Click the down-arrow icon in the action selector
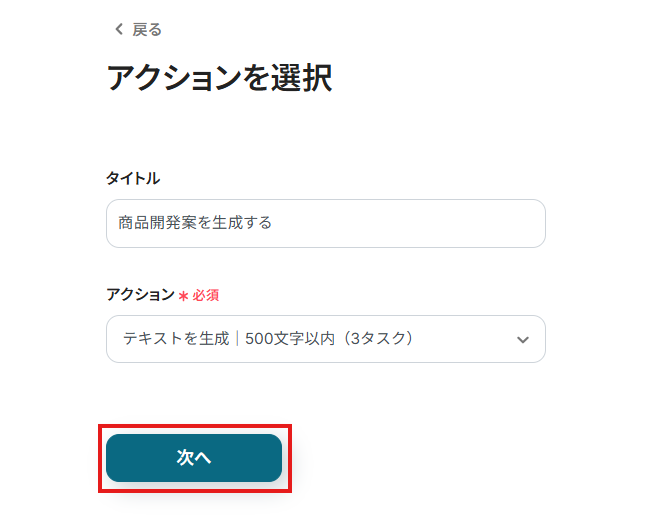The width and height of the screenshot is (652, 530). coord(522,340)
